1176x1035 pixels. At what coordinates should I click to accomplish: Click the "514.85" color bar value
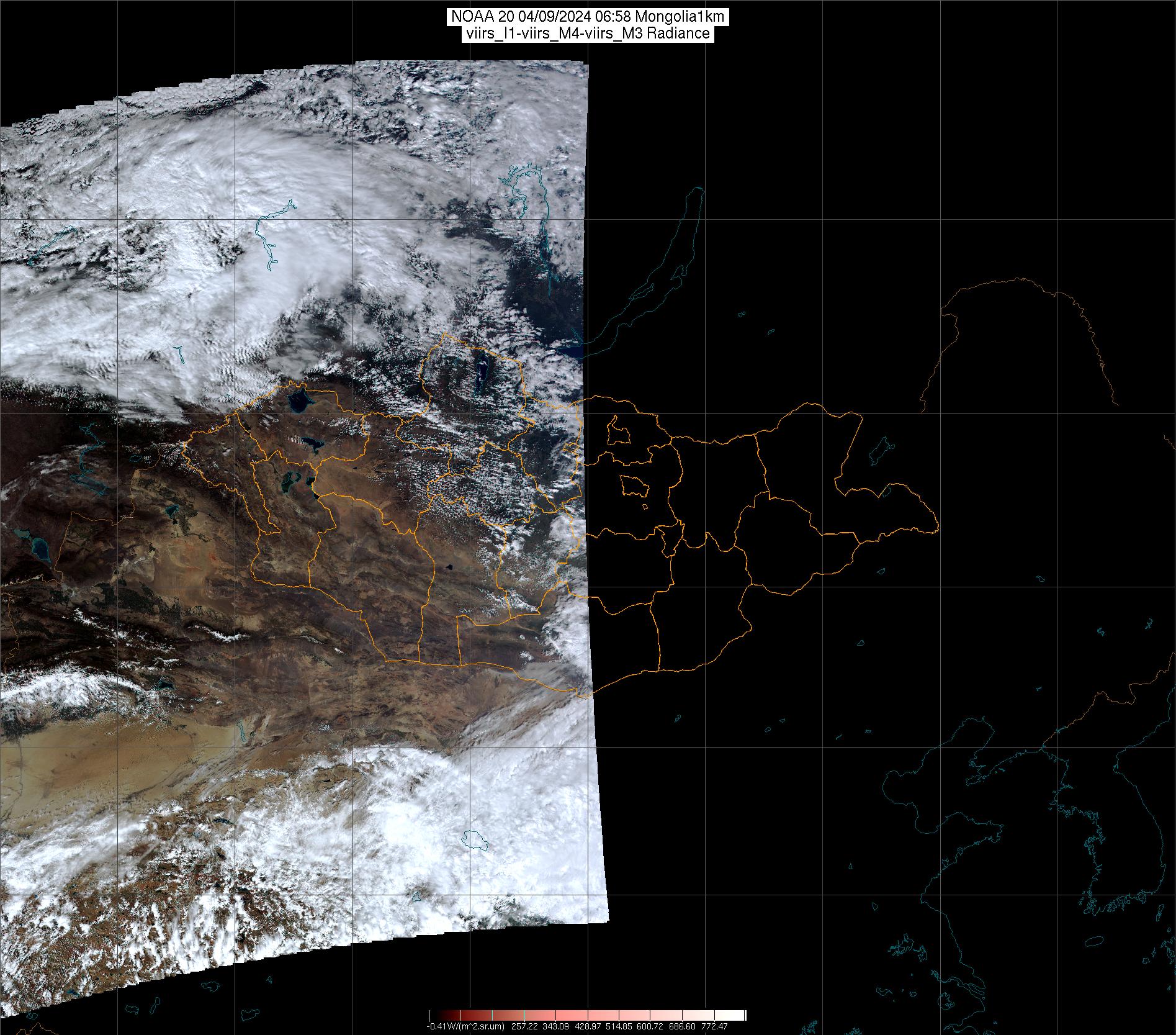tap(619, 1026)
